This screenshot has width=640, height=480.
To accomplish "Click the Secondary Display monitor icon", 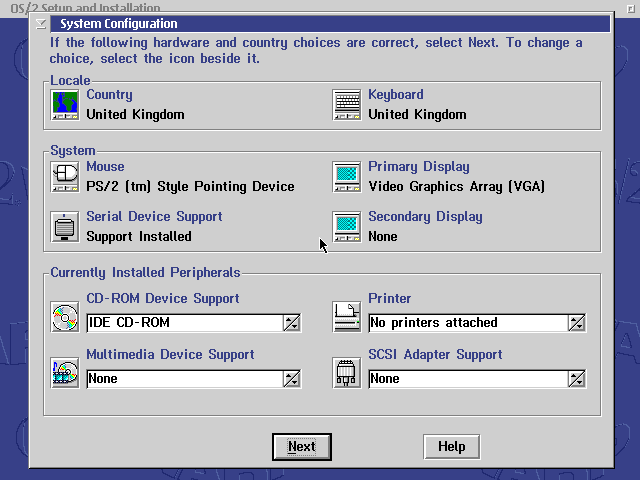I will [347, 227].
